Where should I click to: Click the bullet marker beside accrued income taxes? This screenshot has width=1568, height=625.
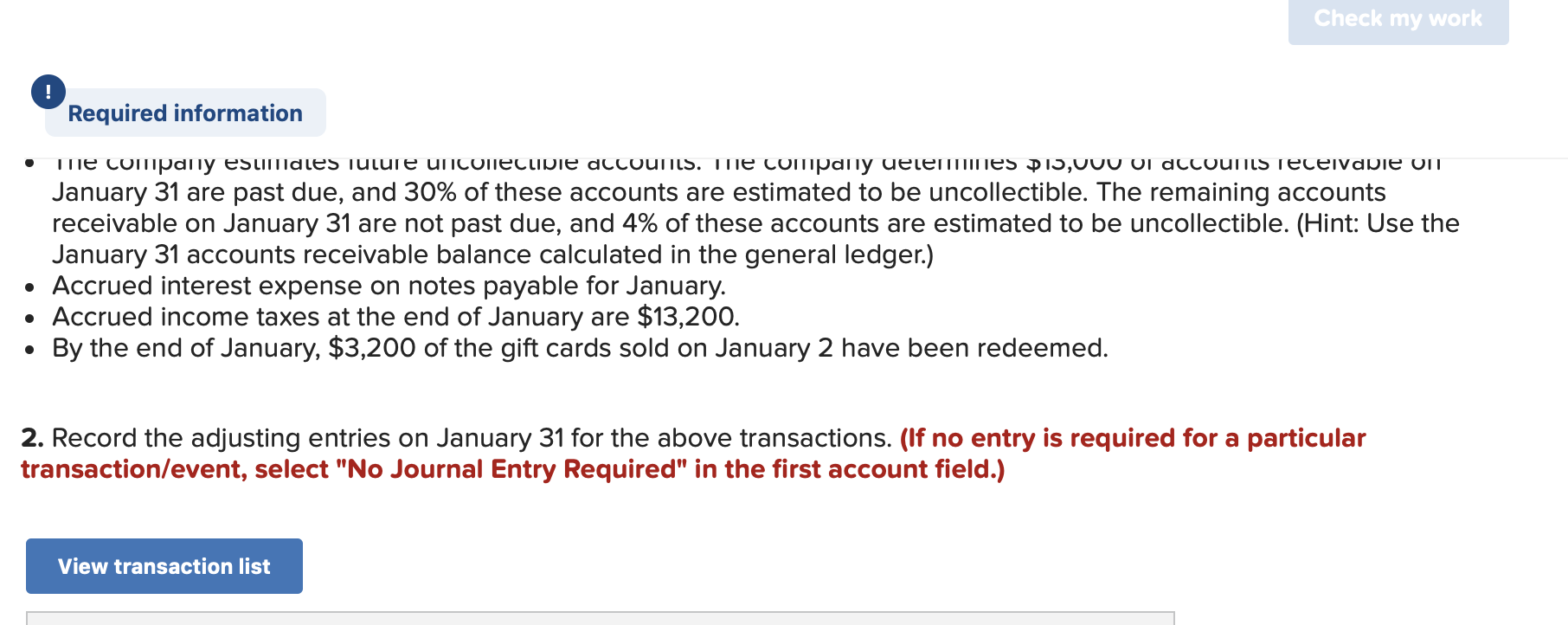coord(30,318)
